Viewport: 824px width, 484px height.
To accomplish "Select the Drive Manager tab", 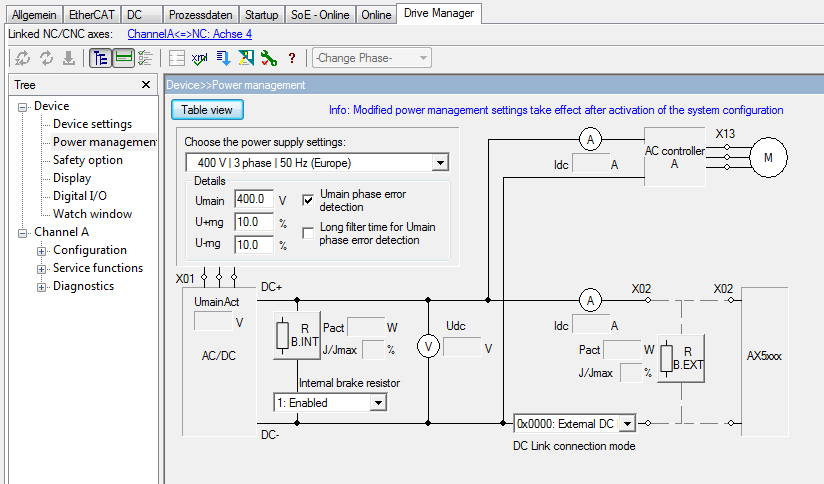I will (x=439, y=13).
